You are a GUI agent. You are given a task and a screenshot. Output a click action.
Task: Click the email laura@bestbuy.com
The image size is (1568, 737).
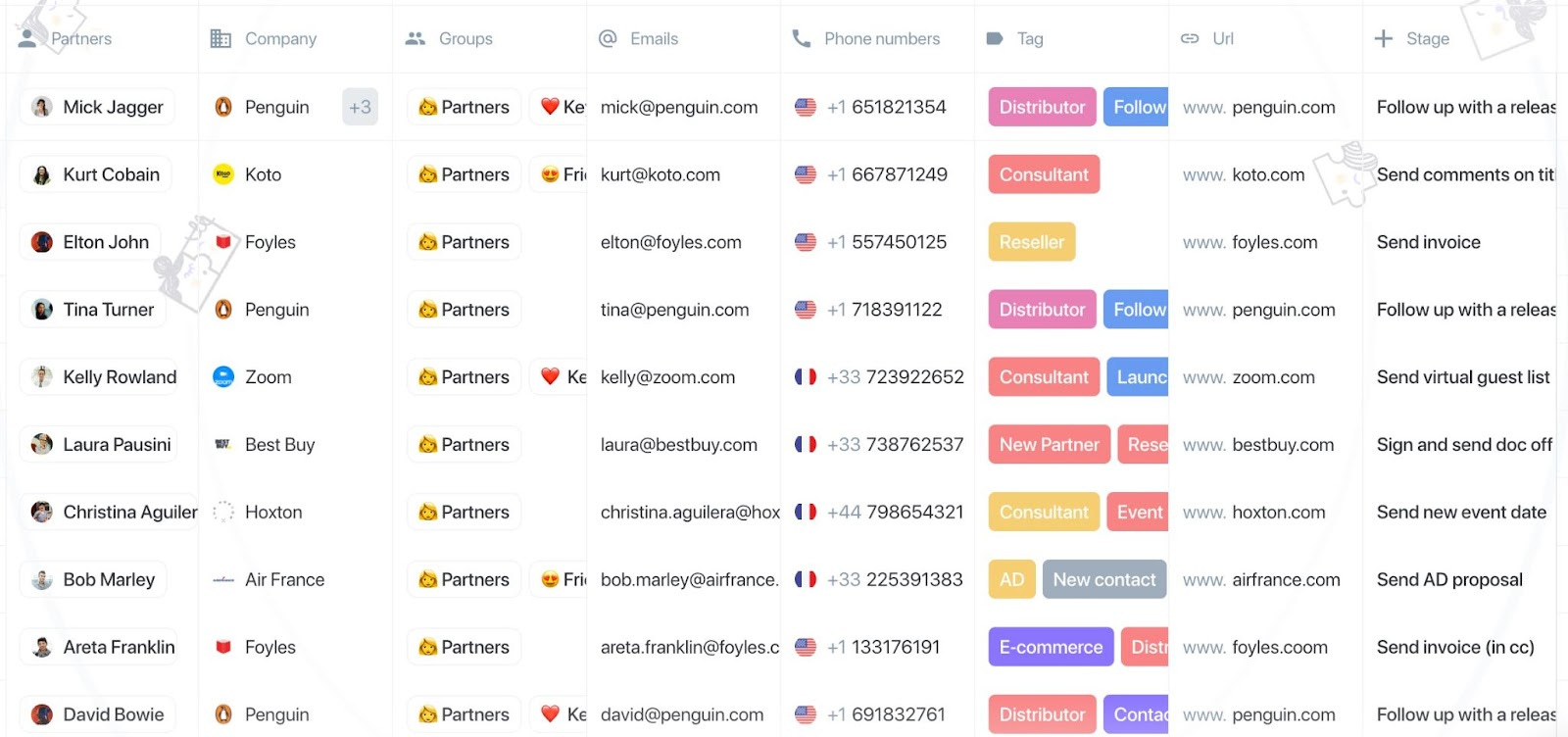tap(679, 444)
